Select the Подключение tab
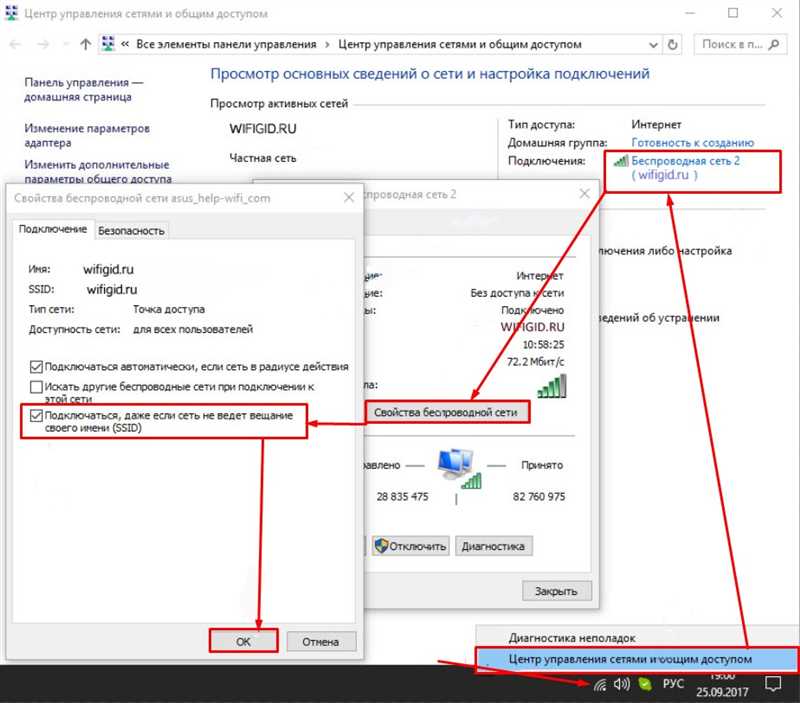800x703 pixels. (53, 229)
